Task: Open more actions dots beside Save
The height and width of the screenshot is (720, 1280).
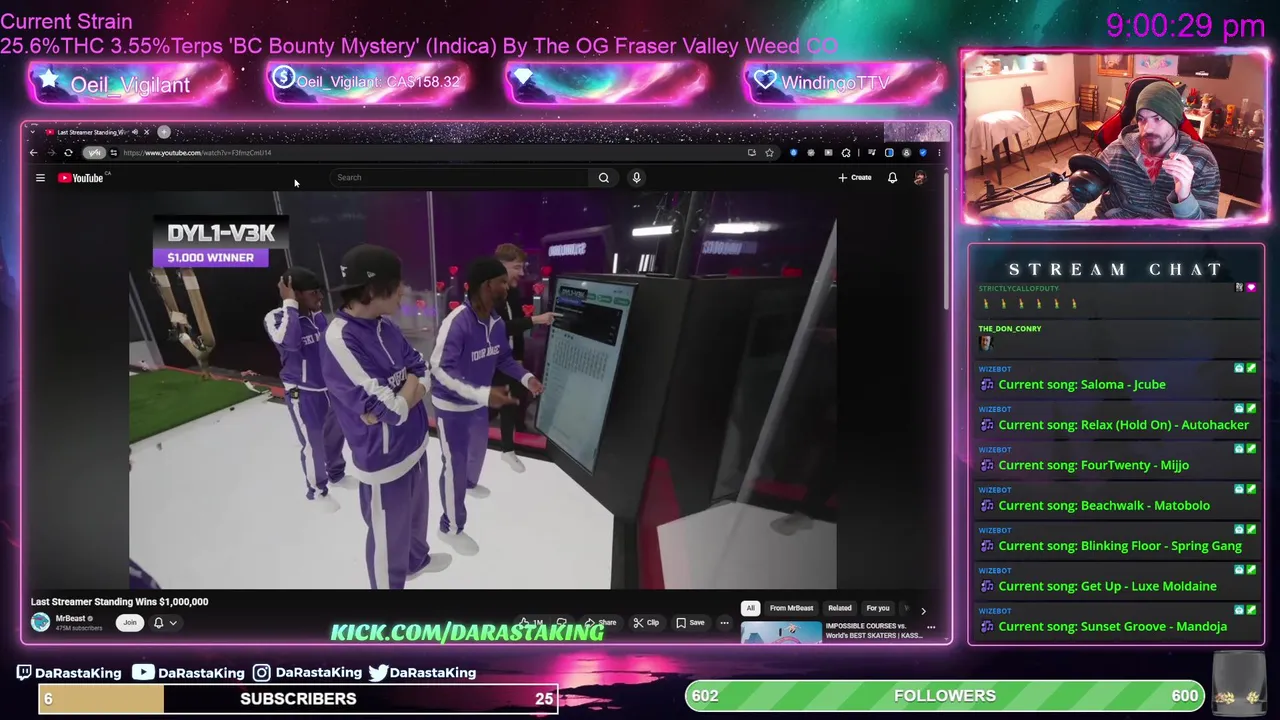Action: 724,623
